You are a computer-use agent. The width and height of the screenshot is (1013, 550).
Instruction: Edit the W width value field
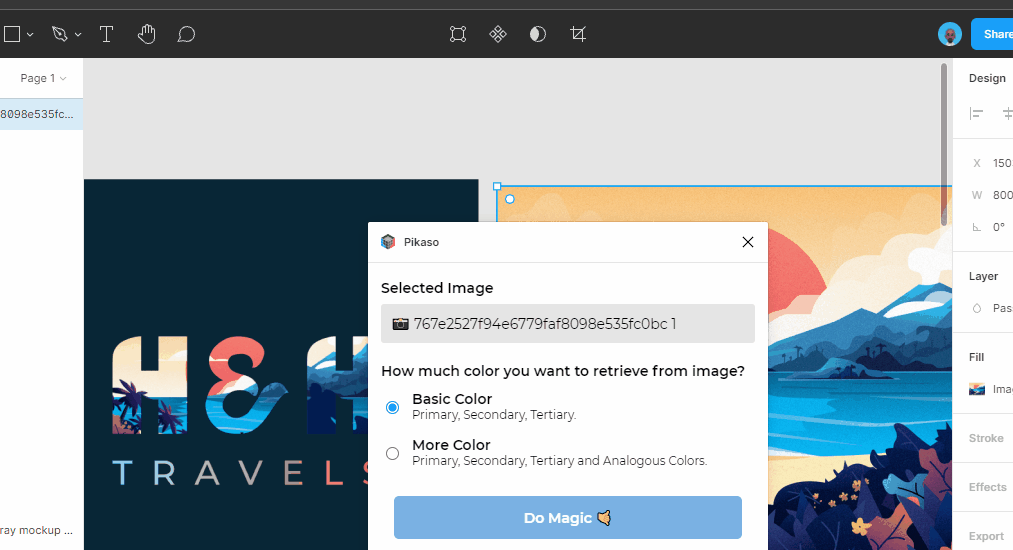(x=1001, y=195)
